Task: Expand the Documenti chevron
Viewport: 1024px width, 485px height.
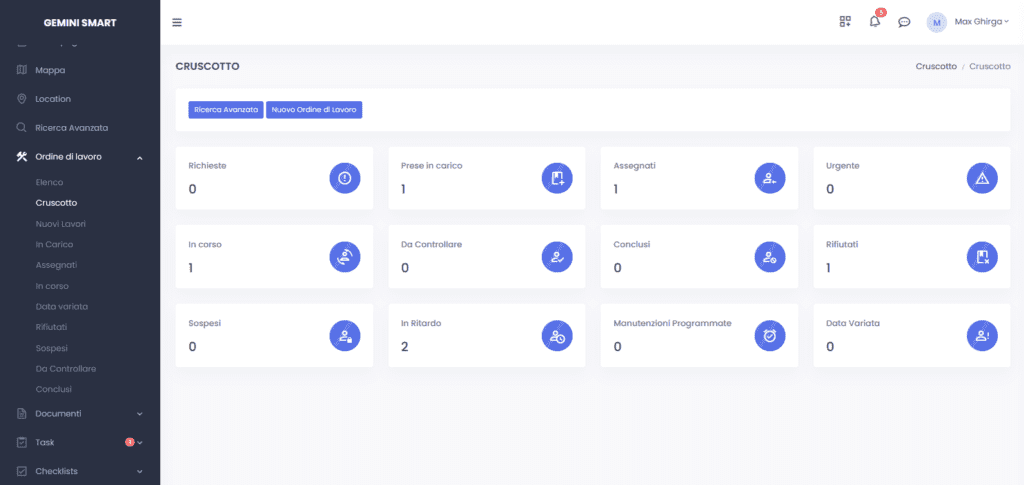Action: point(139,414)
